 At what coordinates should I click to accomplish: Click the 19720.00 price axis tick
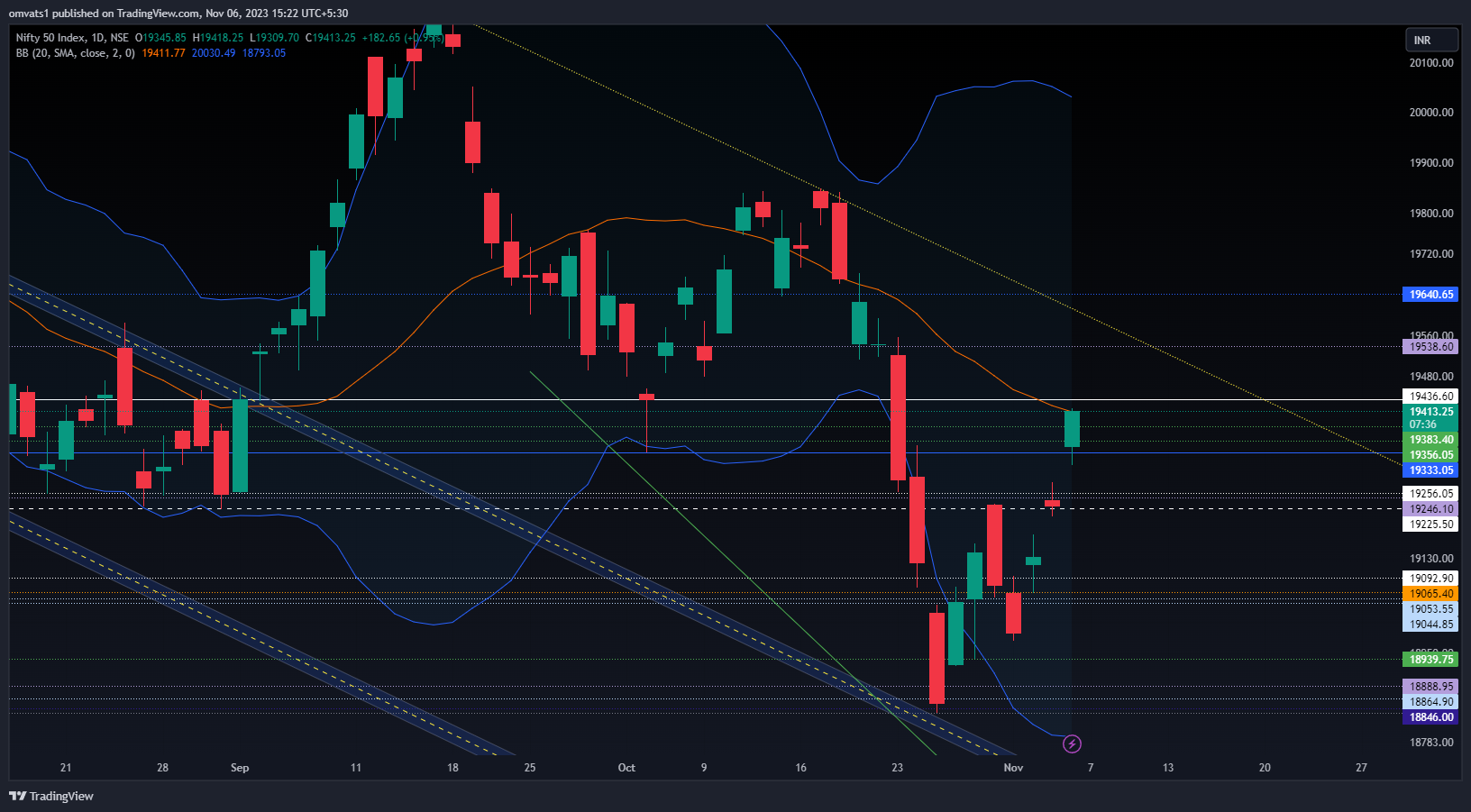(x=1431, y=254)
